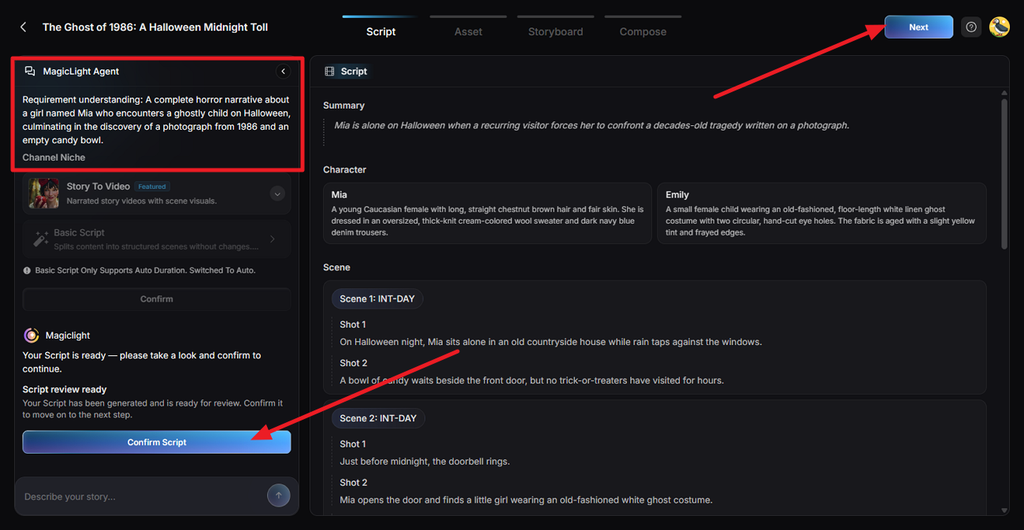Image resolution: width=1024 pixels, height=530 pixels.
Task: Open help via the question mark icon
Action: (971, 27)
